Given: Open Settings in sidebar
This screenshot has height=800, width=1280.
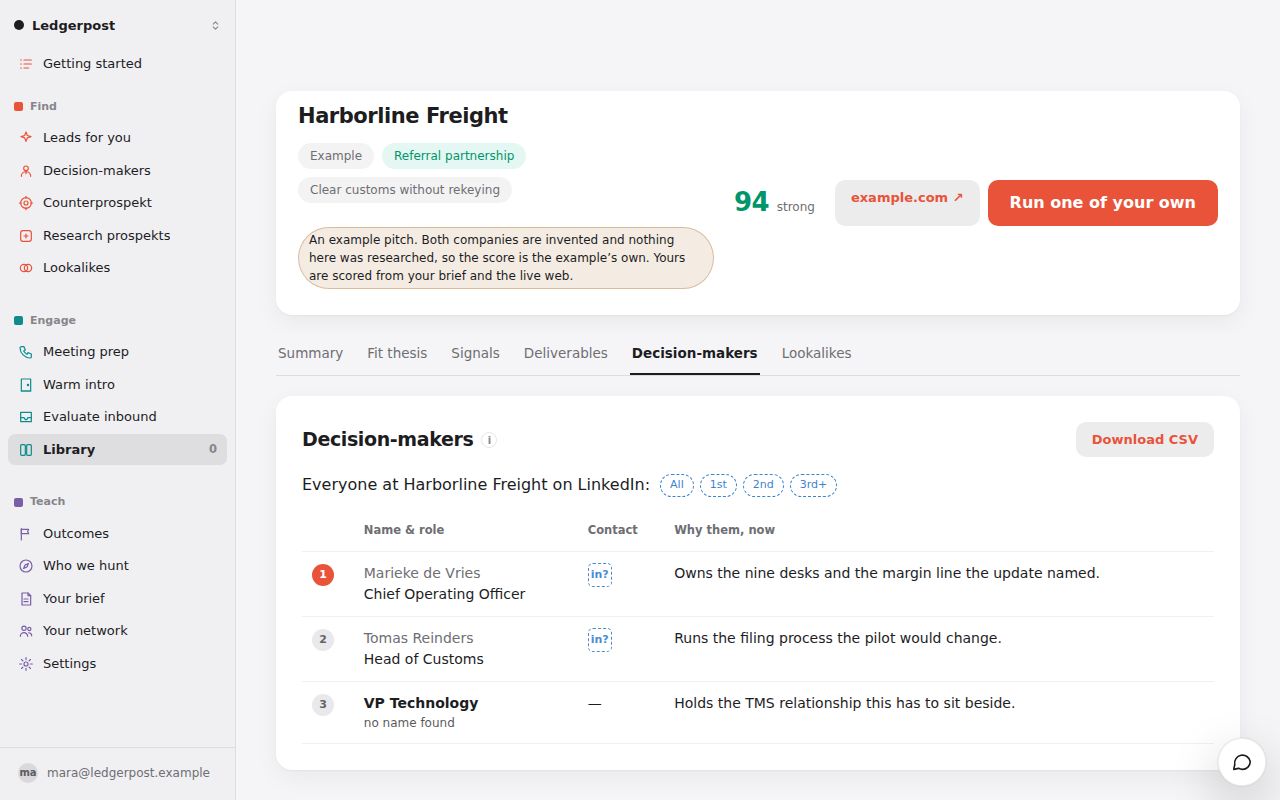Looking at the screenshot, I should click(117, 664).
